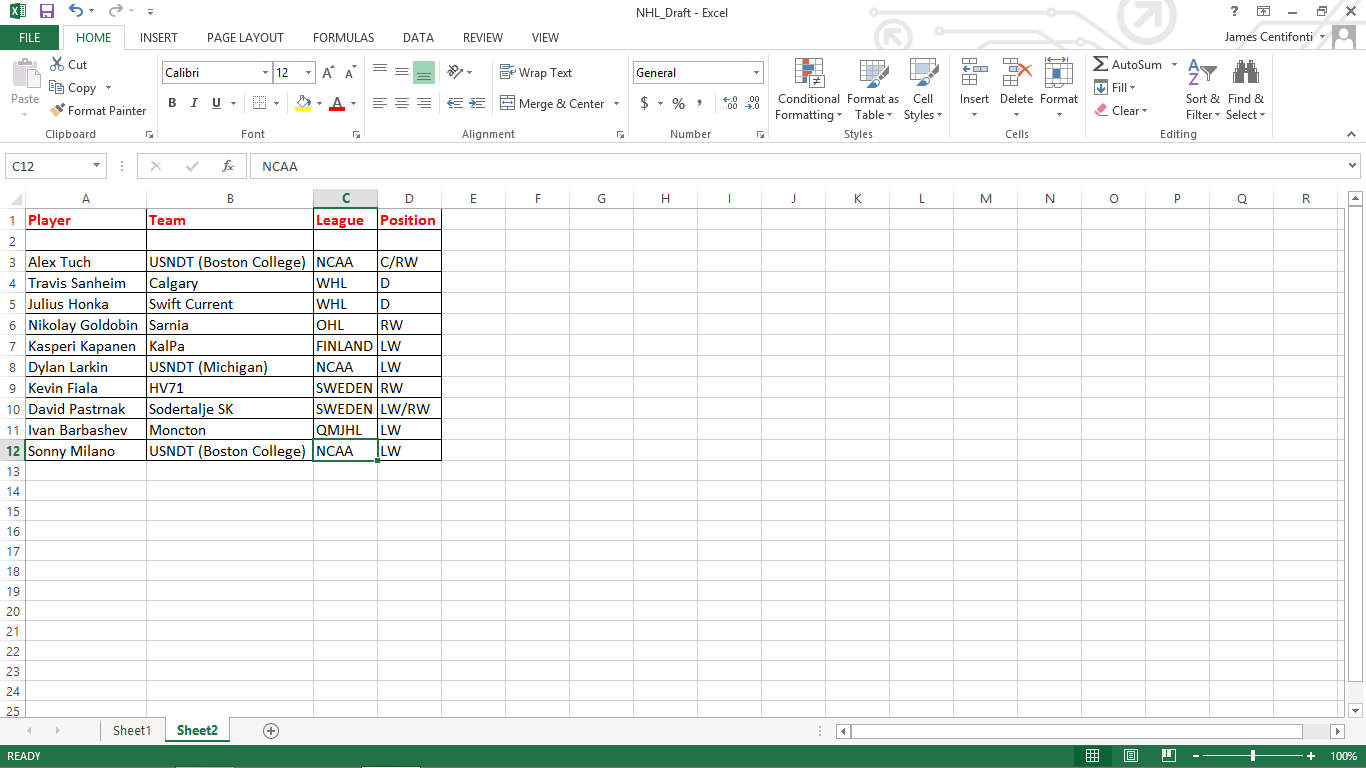
Task: Align cell text to the right
Action: coord(424,103)
